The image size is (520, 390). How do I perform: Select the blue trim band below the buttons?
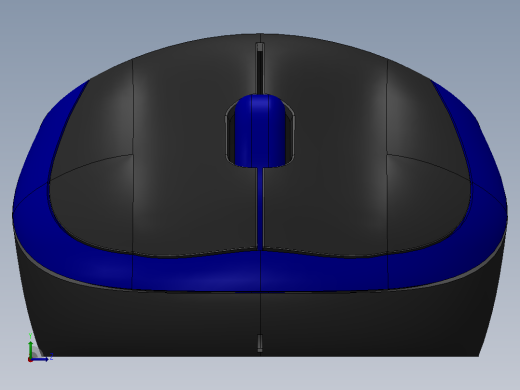(x=260, y=271)
